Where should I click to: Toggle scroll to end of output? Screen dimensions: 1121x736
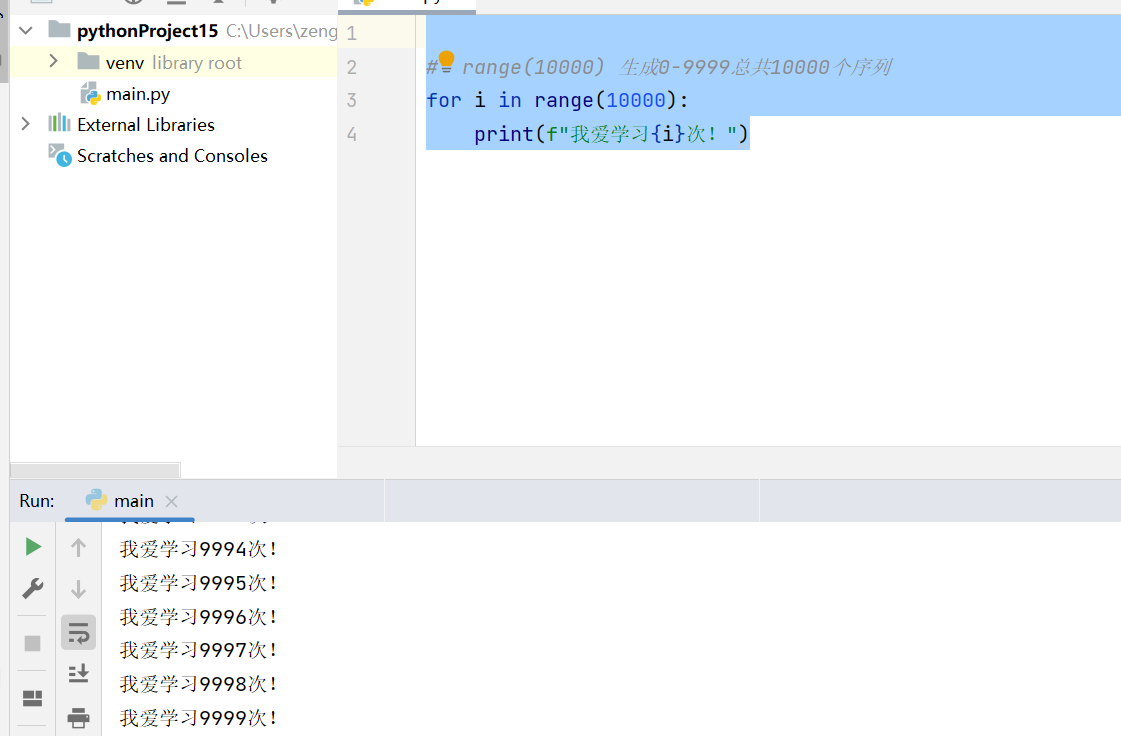[79, 674]
